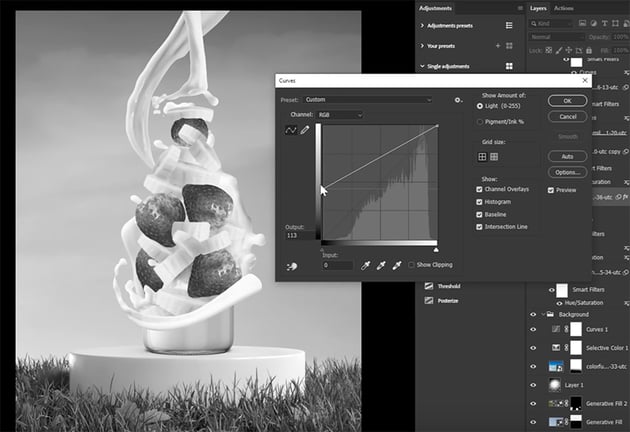Click Cancel in the Curves dialog
This screenshot has height=432, width=630.
(x=567, y=117)
